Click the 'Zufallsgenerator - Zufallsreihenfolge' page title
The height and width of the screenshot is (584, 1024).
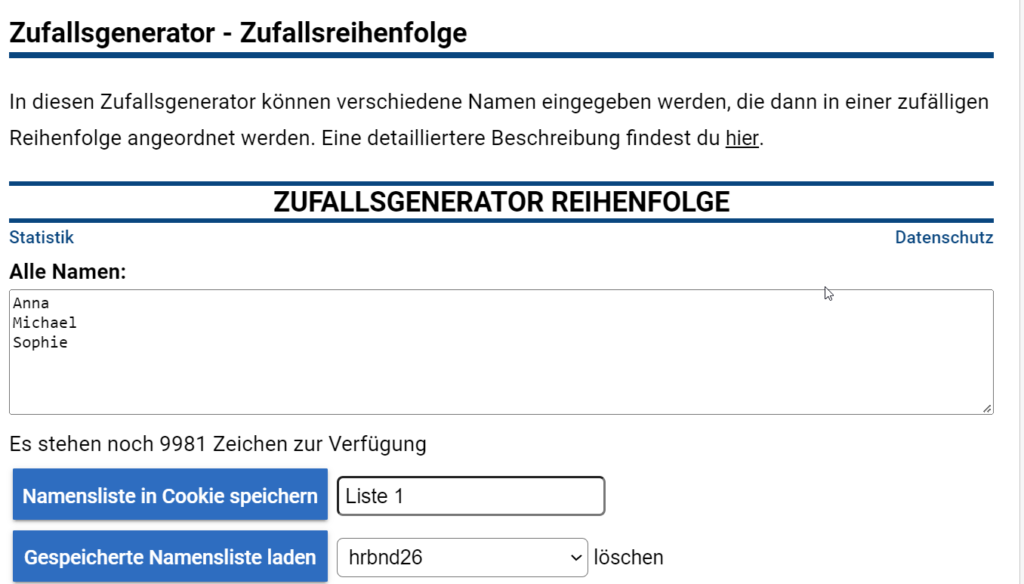coord(238,33)
